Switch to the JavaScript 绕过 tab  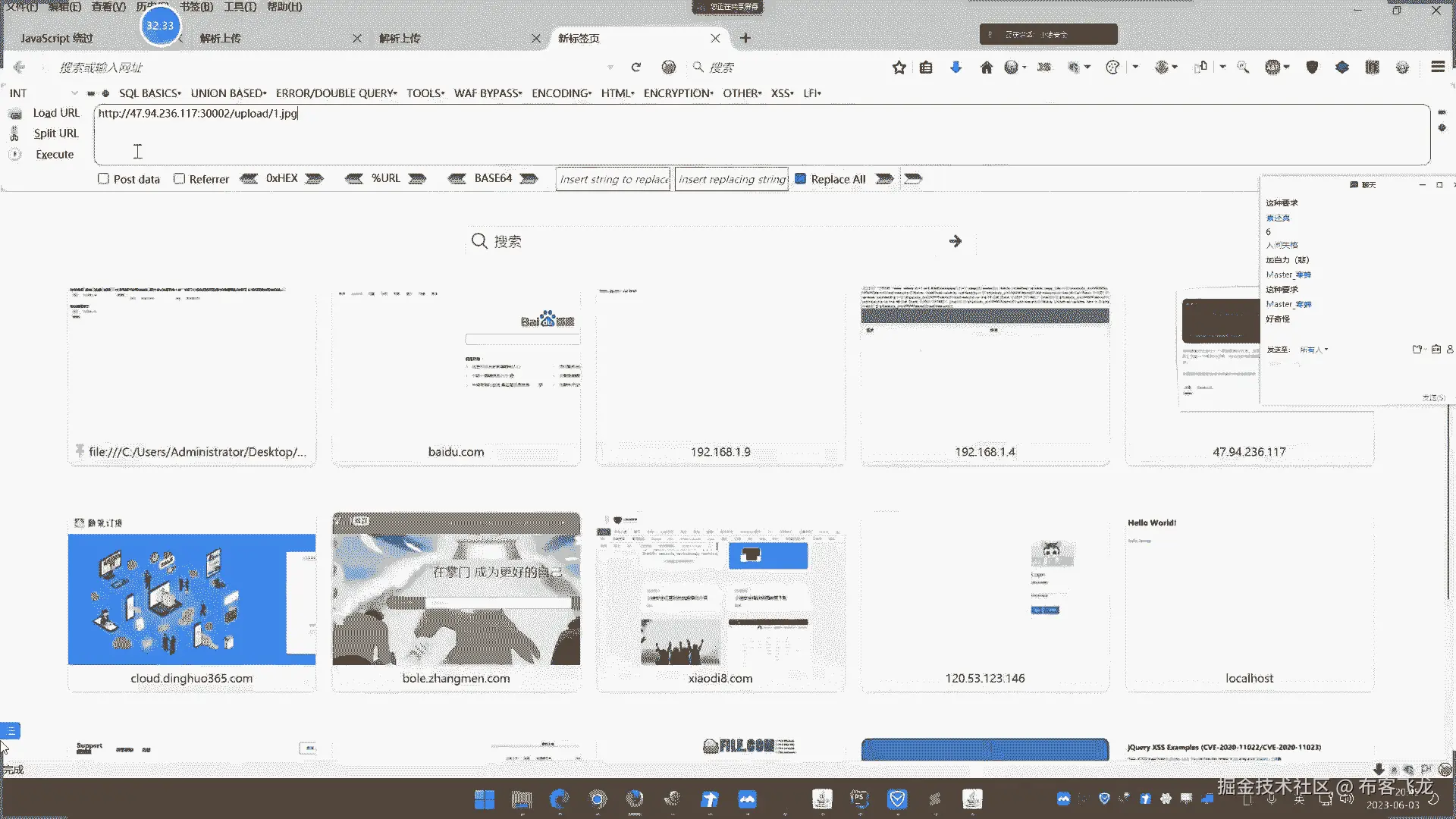pos(57,38)
